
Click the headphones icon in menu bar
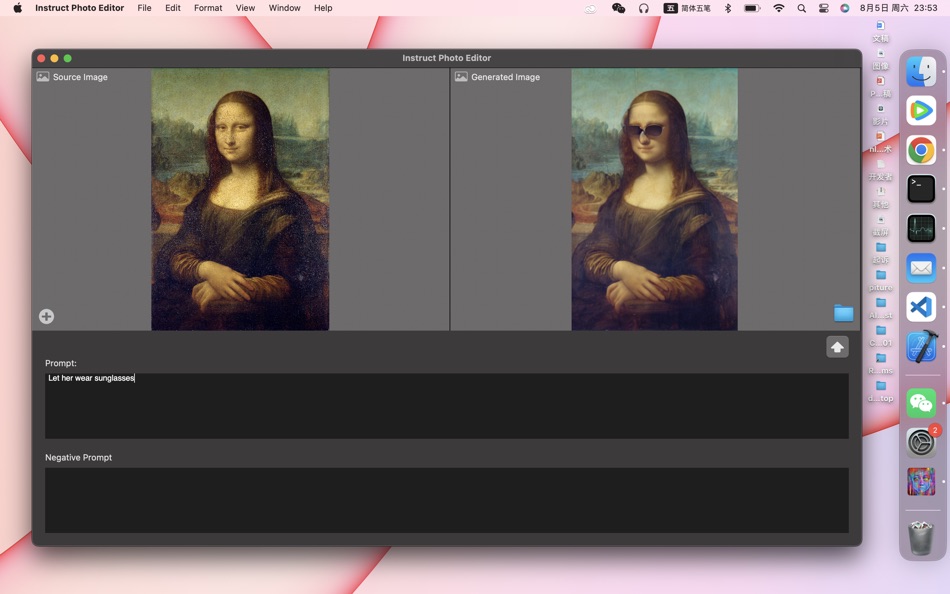click(x=643, y=8)
